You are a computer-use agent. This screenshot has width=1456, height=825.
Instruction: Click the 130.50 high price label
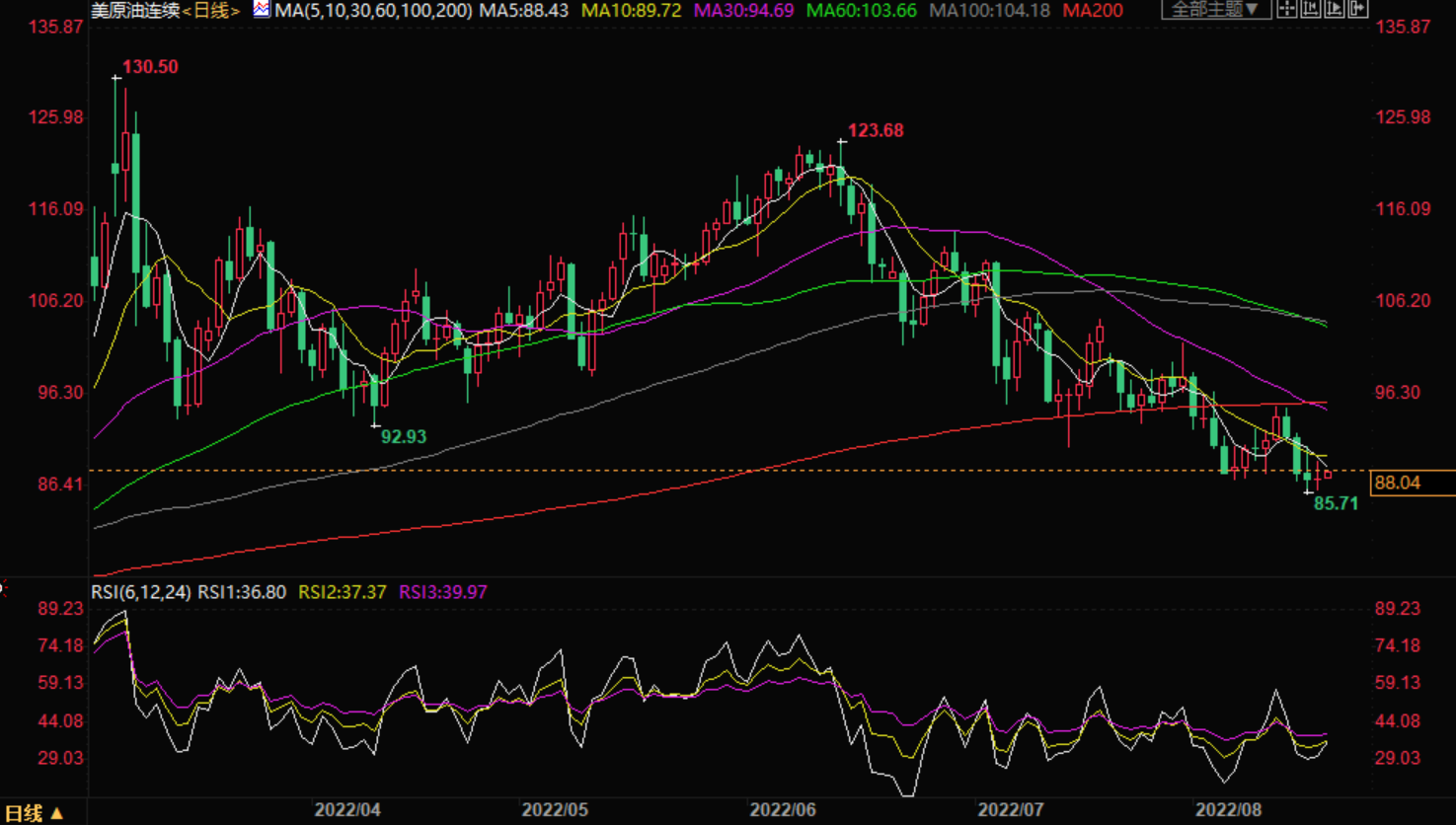click(150, 67)
